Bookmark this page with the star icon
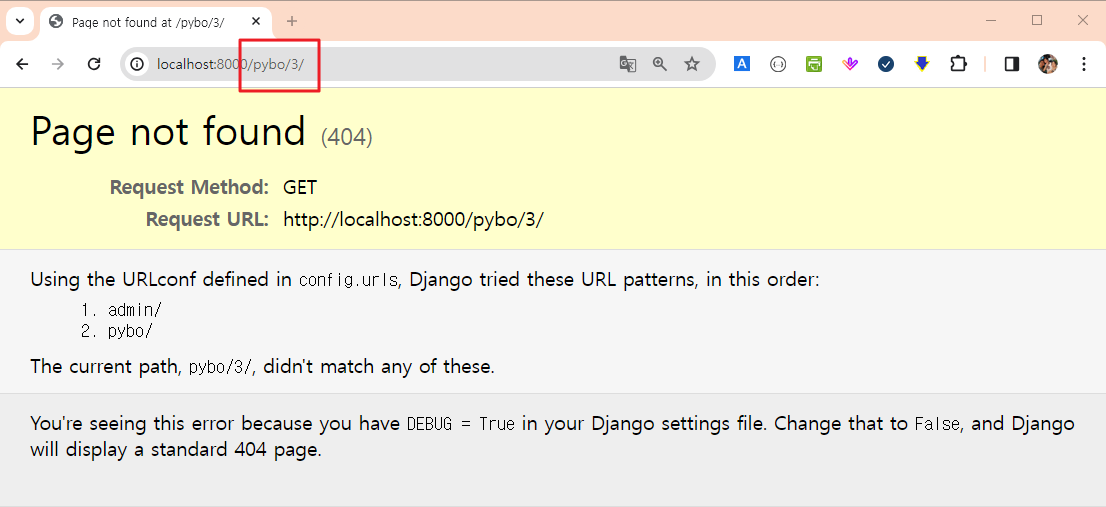This screenshot has height=507, width=1106. click(x=692, y=64)
